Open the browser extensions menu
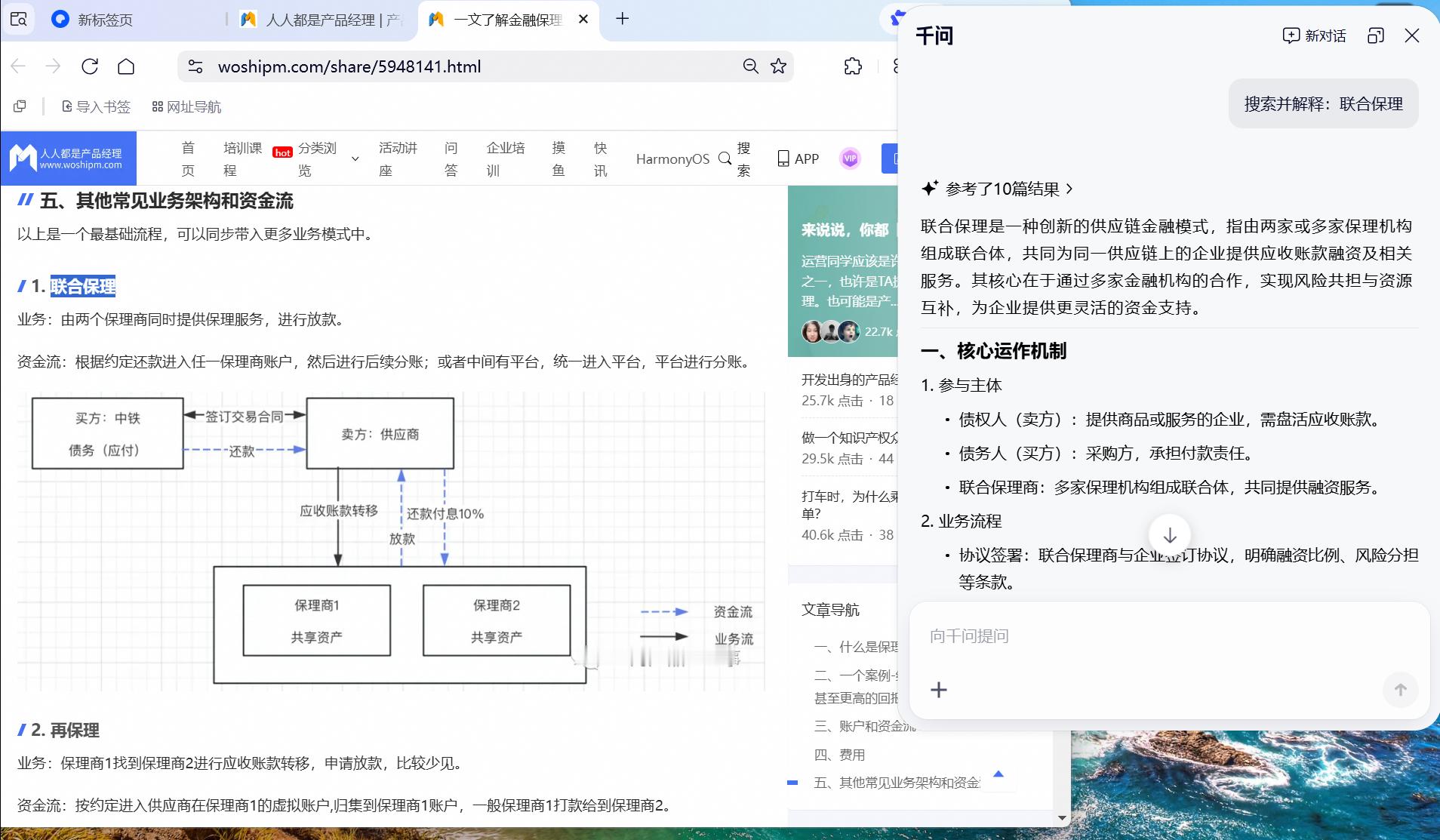 [x=853, y=66]
